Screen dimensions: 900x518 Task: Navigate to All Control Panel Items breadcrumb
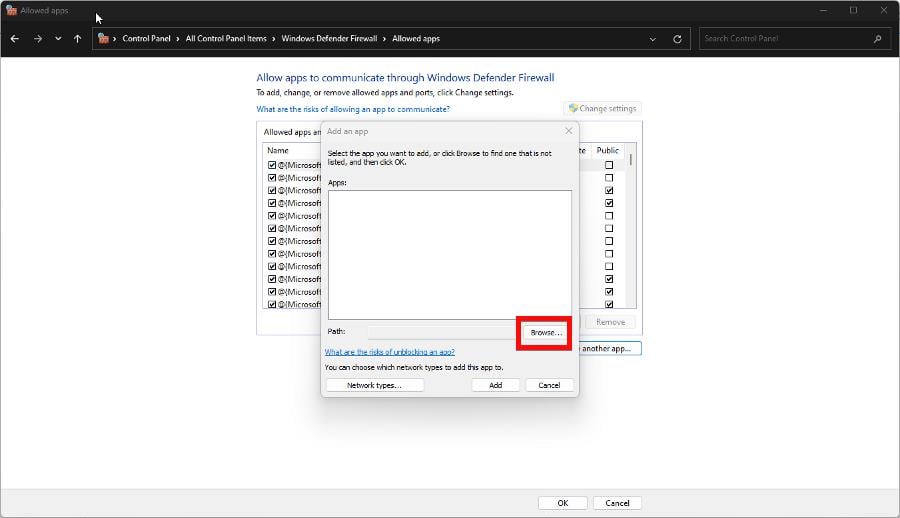(226, 38)
